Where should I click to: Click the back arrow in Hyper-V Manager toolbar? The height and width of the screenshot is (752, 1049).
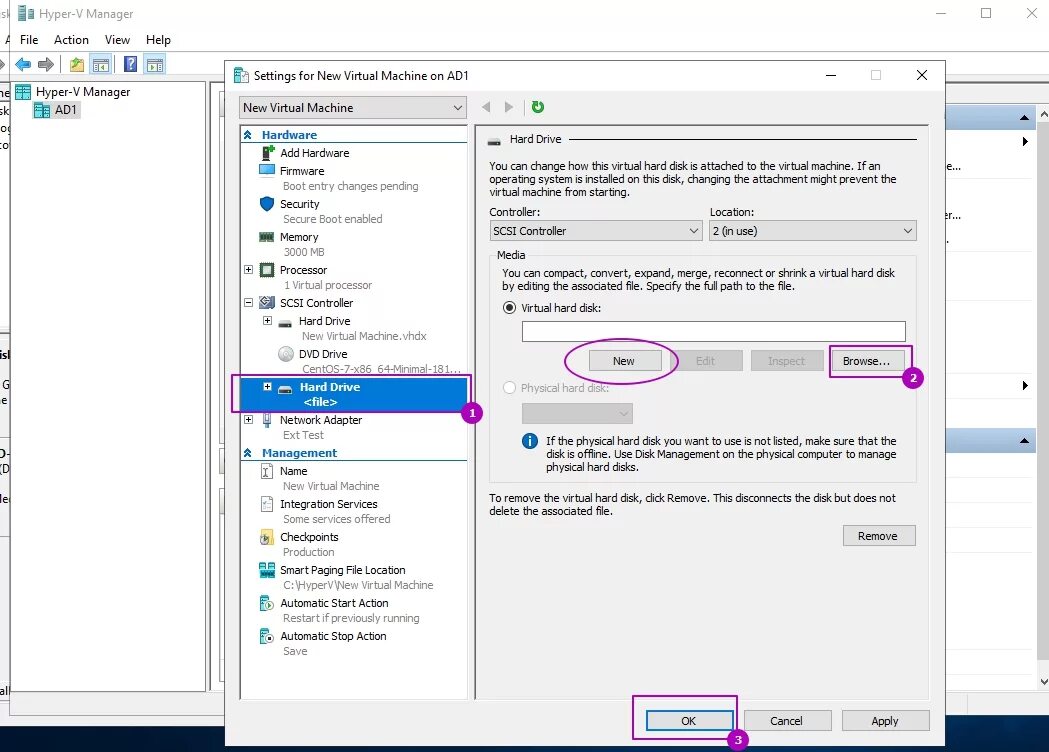click(23, 65)
